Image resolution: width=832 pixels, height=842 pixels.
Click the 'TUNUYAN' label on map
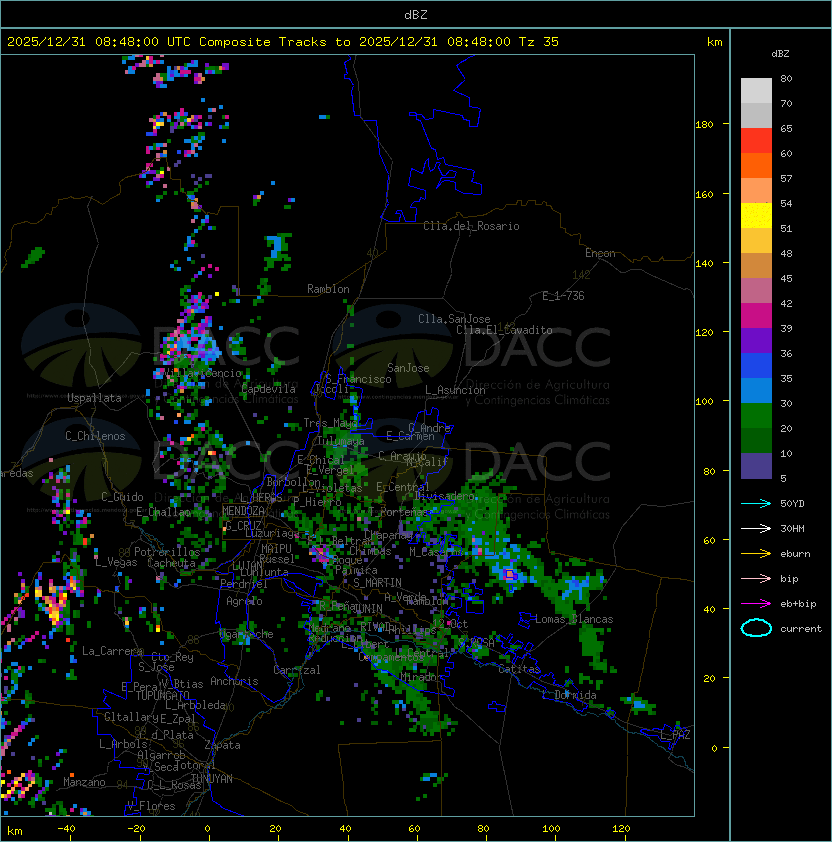coord(212,779)
